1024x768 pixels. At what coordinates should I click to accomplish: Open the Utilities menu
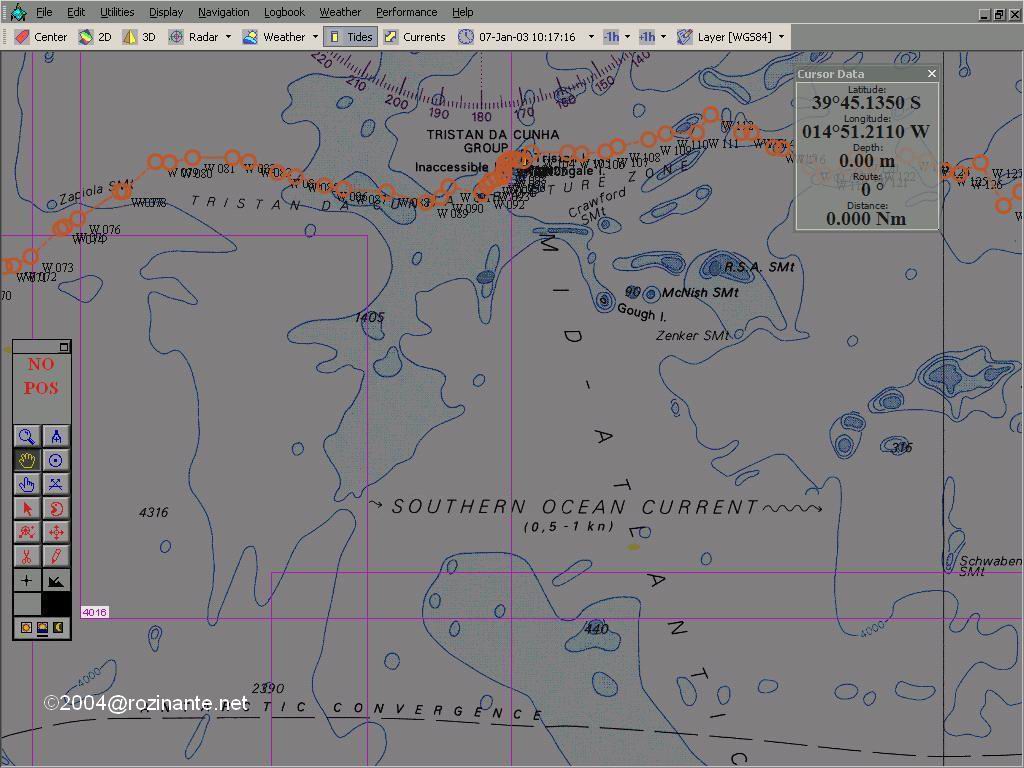117,12
